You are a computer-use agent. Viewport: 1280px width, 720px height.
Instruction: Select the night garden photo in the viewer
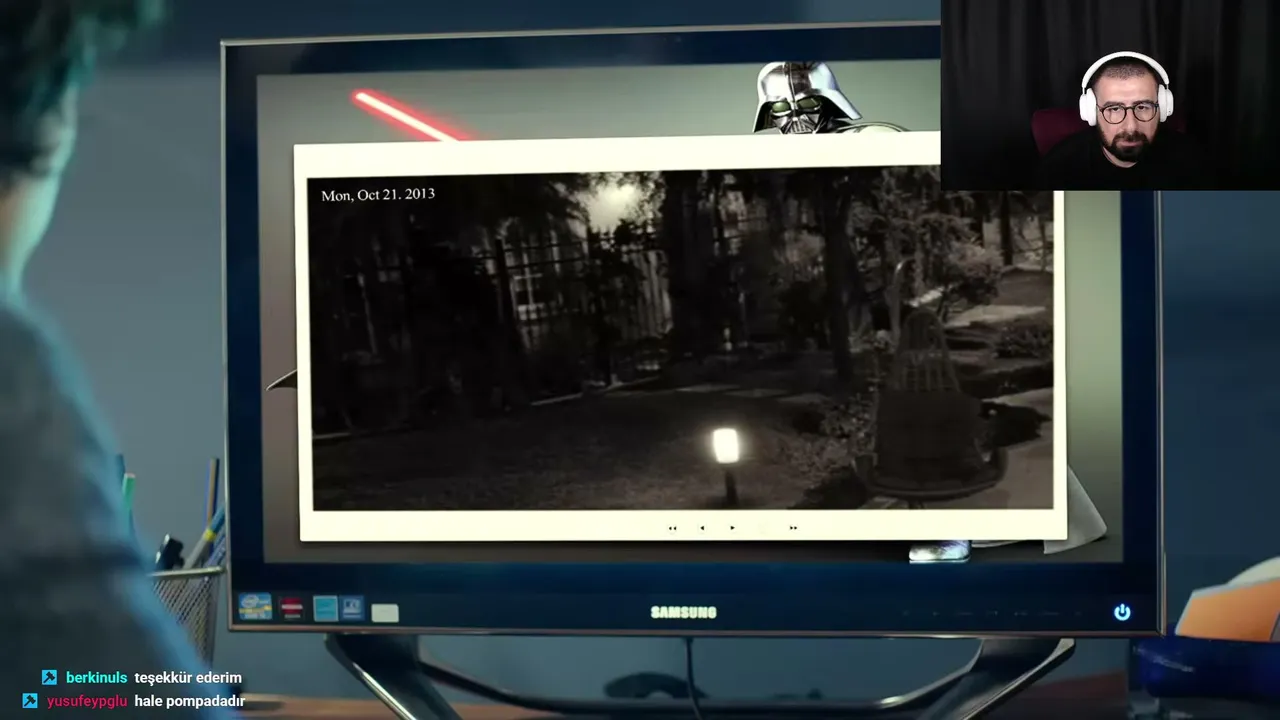(682, 340)
